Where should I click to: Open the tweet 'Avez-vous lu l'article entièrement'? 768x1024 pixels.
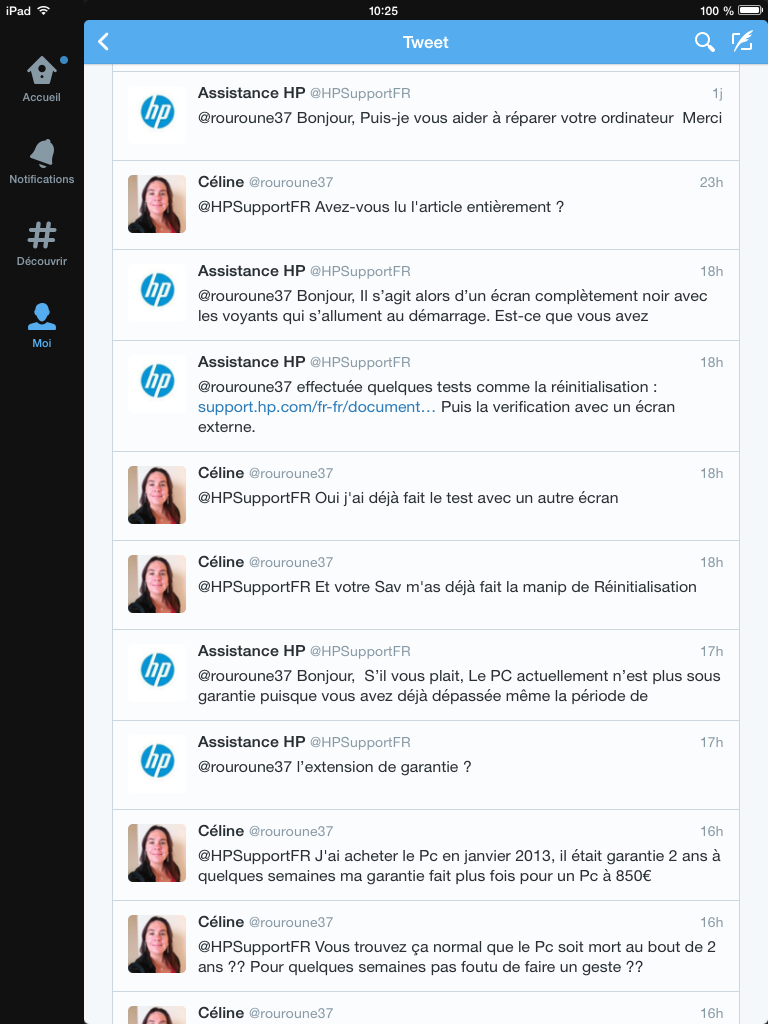[x=426, y=205]
